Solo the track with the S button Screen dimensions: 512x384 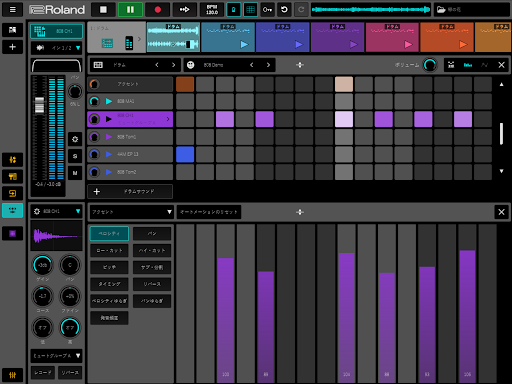click(75, 156)
